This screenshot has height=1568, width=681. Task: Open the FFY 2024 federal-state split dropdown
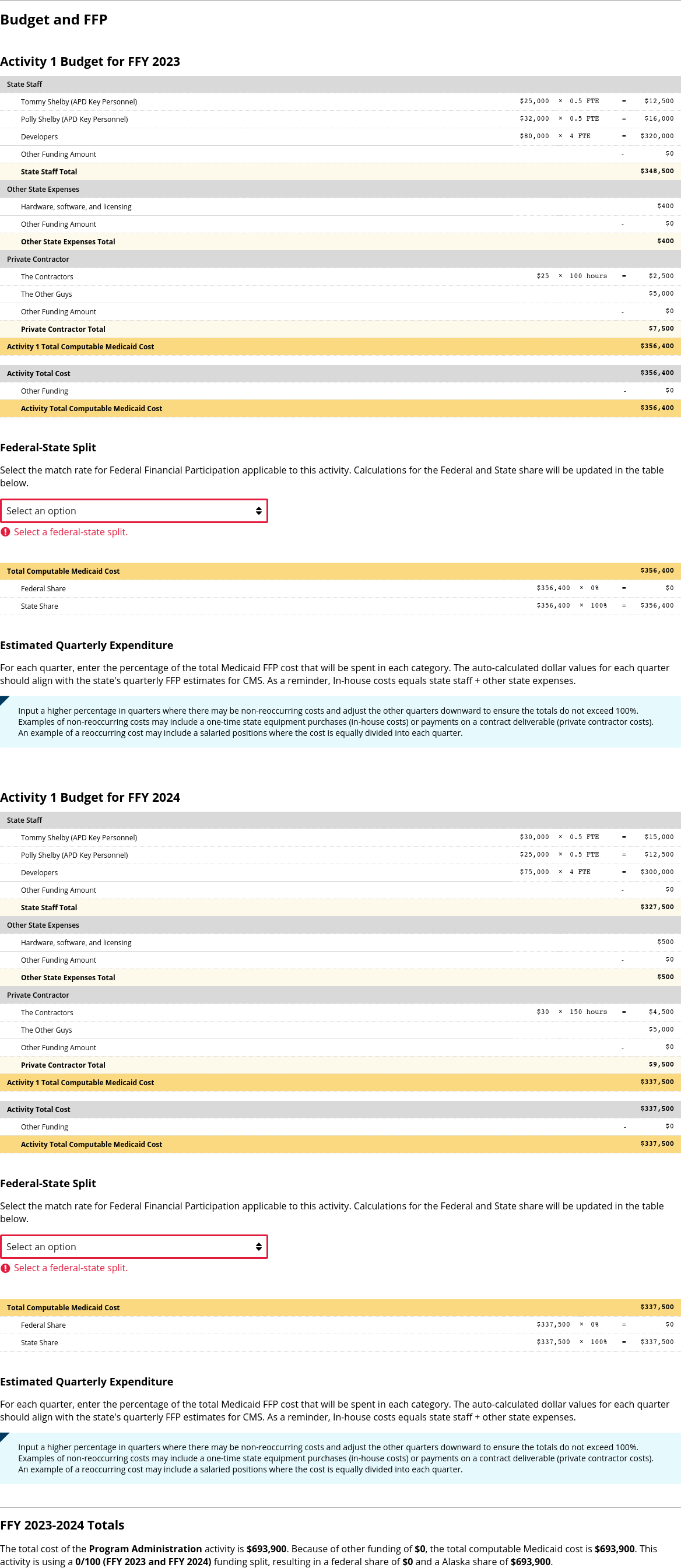tap(134, 1247)
